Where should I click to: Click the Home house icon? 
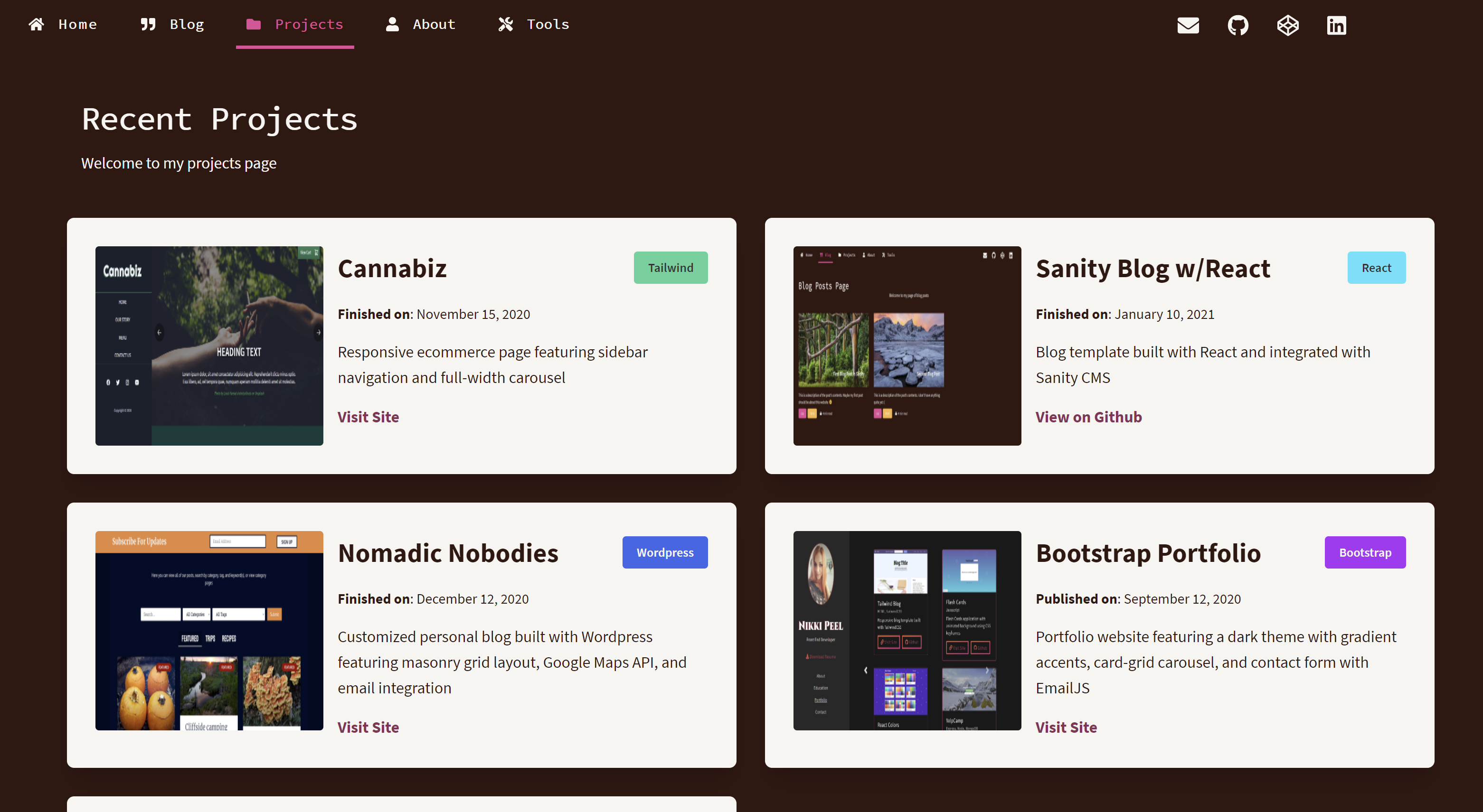[36, 24]
